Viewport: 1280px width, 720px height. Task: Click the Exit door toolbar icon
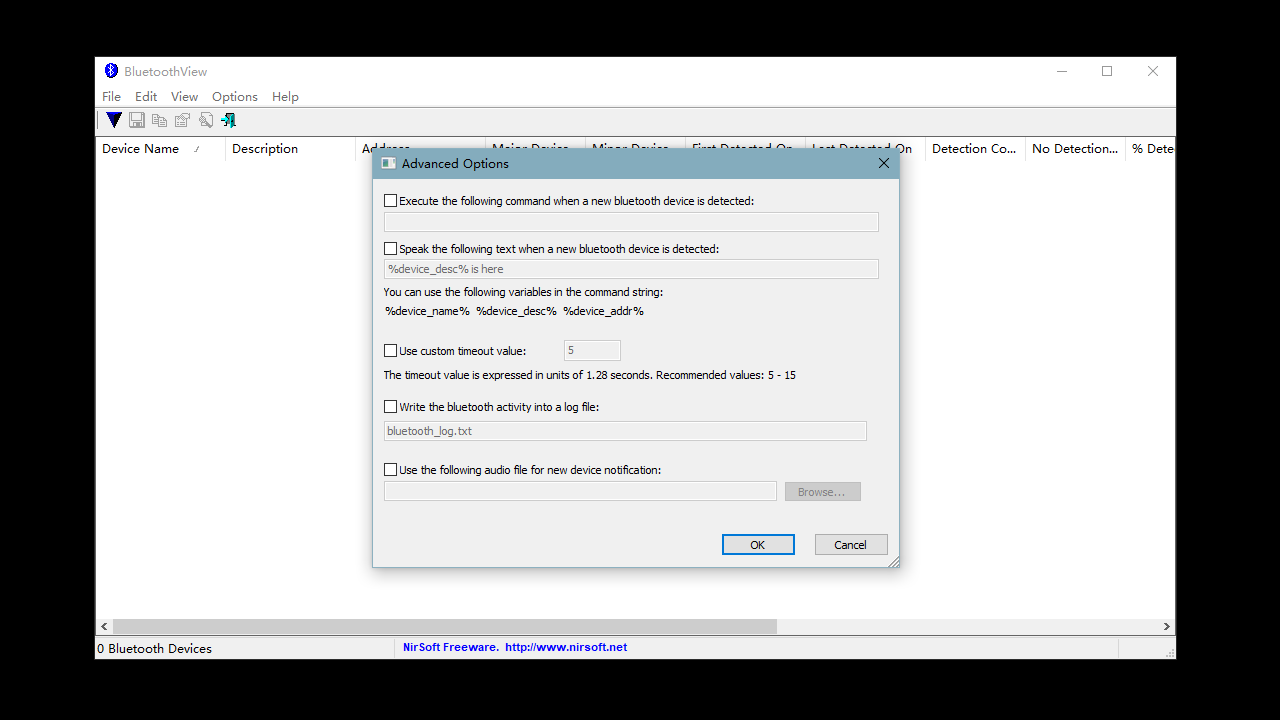[x=228, y=120]
